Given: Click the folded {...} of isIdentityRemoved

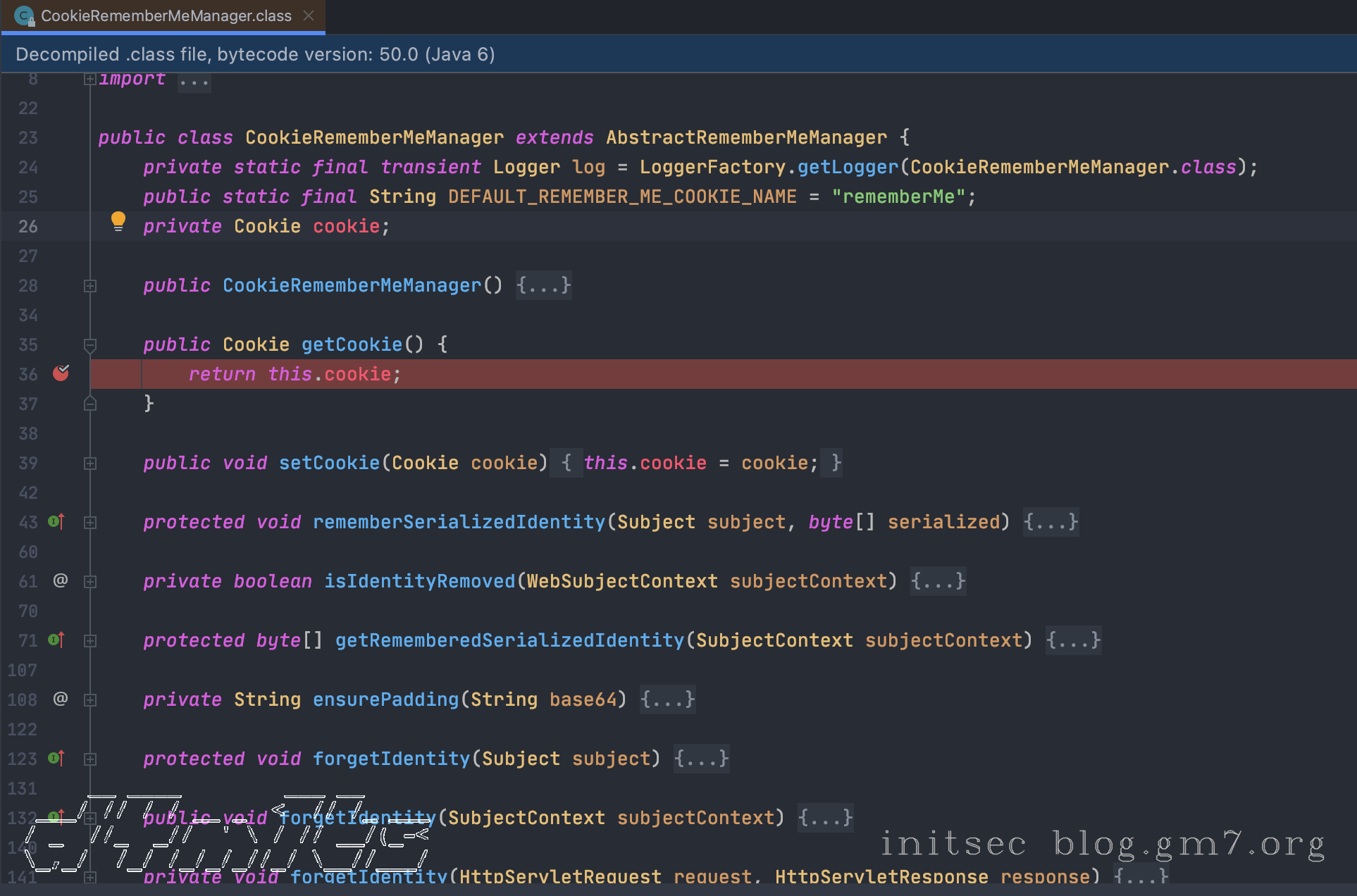Looking at the screenshot, I should (x=938, y=581).
